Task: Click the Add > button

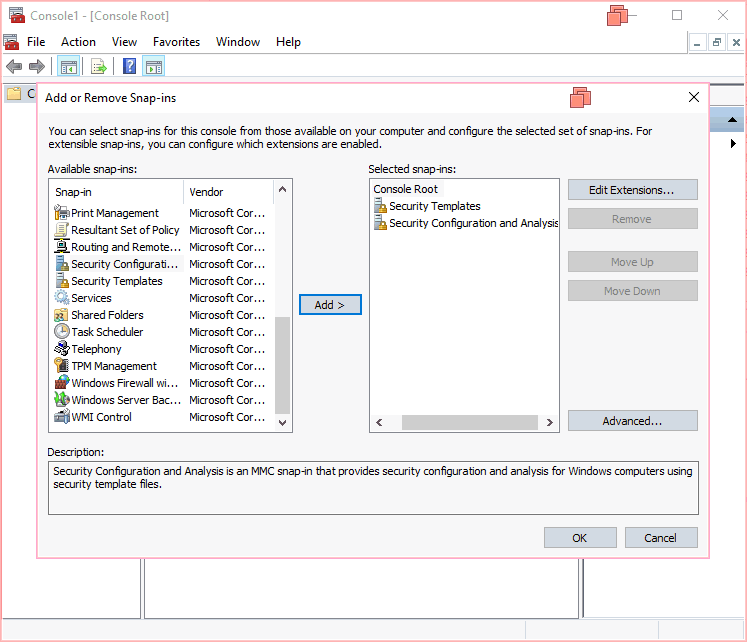Action: tap(330, 305)
